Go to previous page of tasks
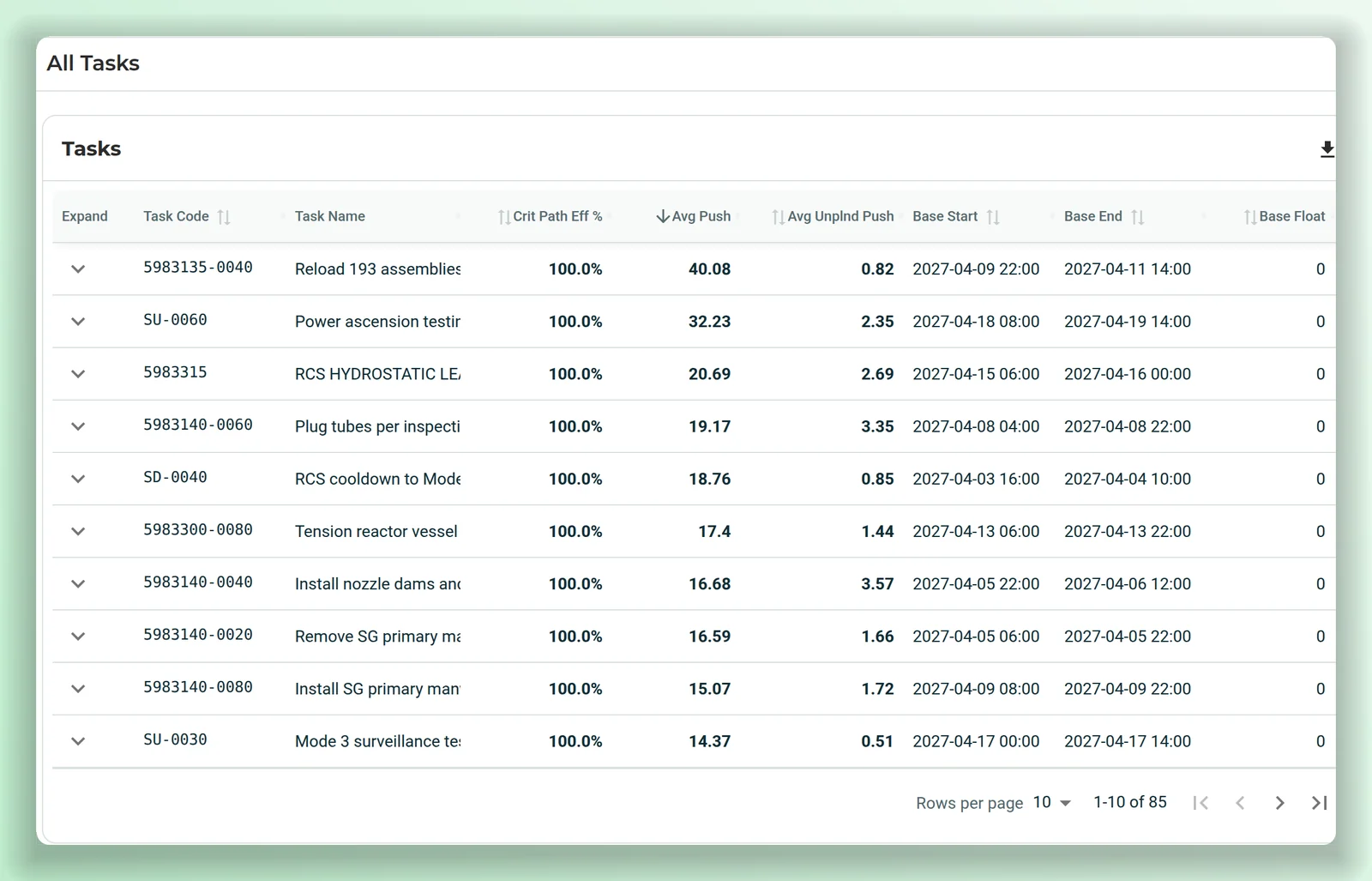 pyautogui.click(x=1240, y=803)
